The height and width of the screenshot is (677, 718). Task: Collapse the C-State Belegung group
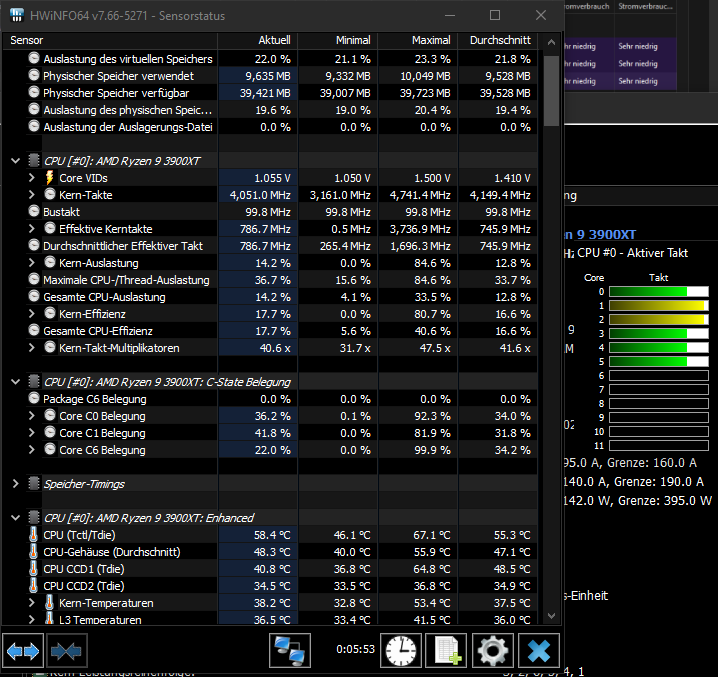(x=16, y=382)
